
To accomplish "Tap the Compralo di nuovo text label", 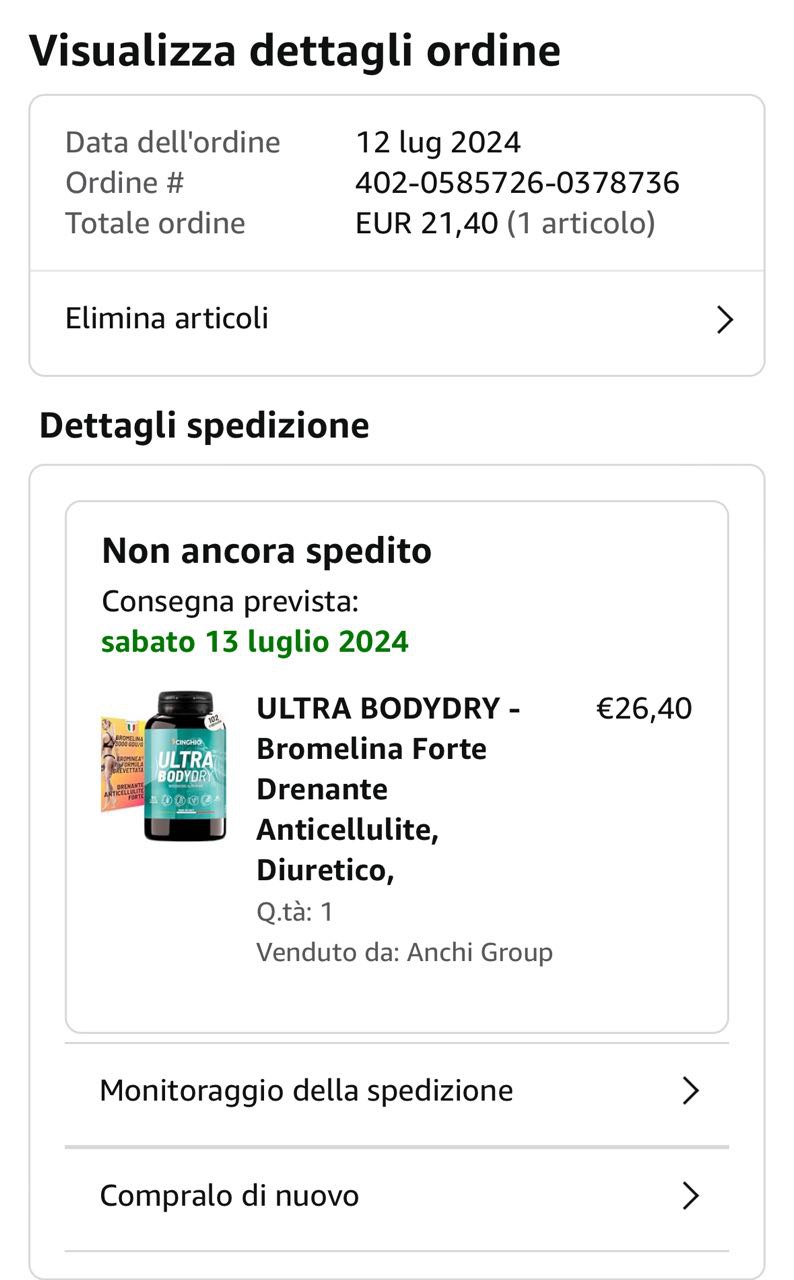I will 229,1196.
